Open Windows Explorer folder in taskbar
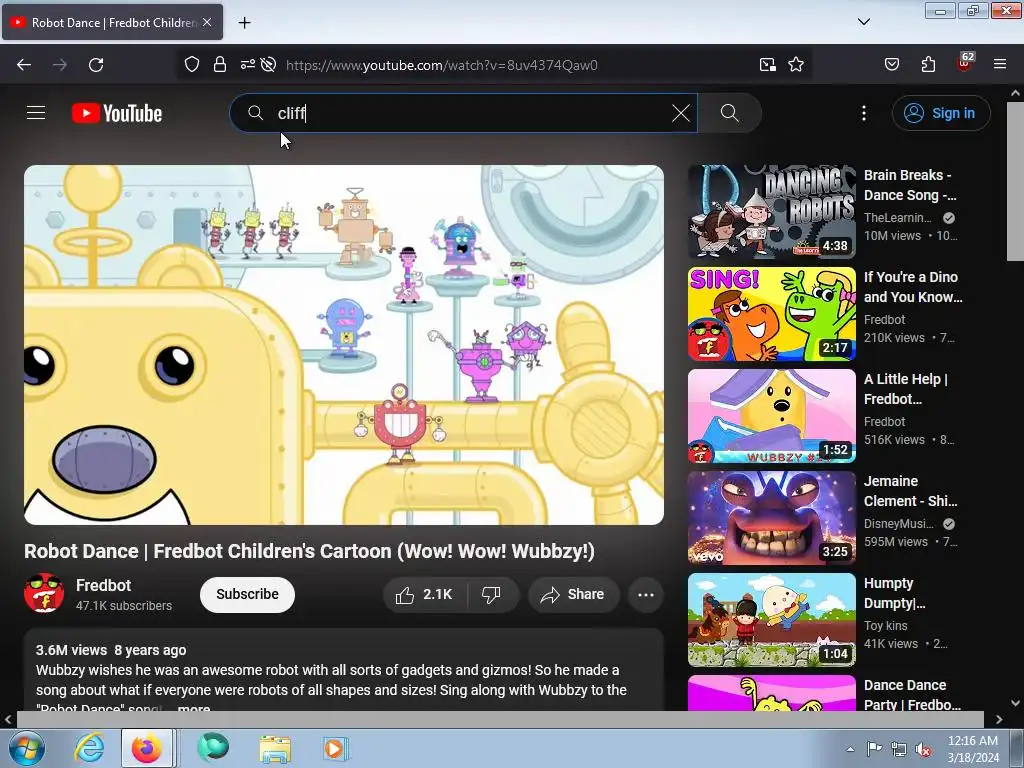The height and width of the screenshot is (768, 1024). (x=275, y=748)
